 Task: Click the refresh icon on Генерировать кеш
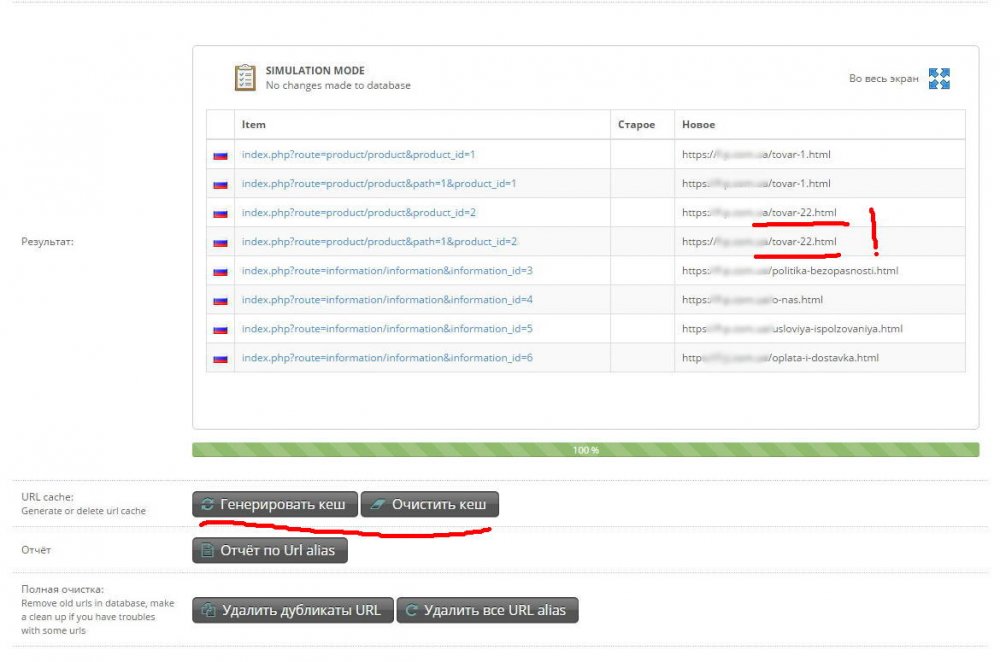(x=207, y=504)
